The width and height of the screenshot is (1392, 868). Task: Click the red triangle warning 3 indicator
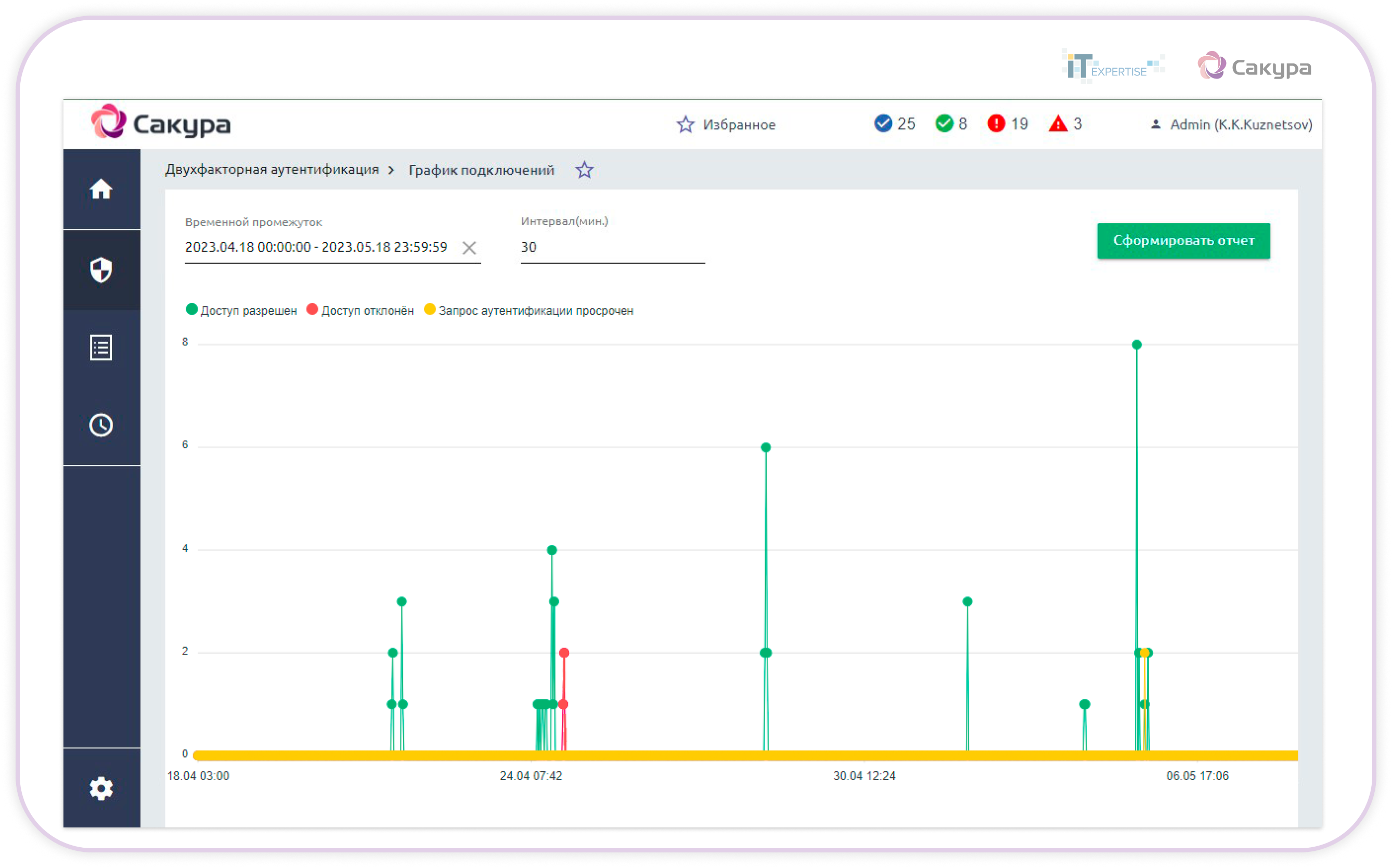1065,123
